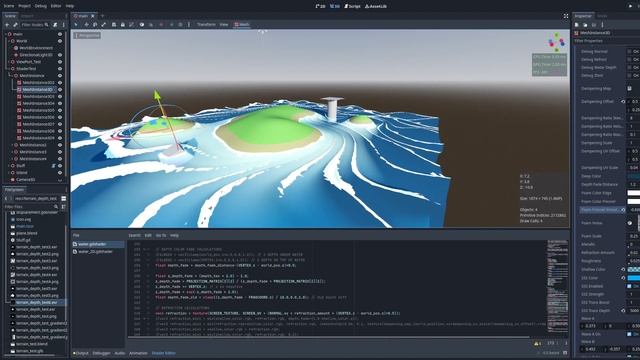Open the Debugger bottom panel
640x360 pixels.
coord(101,353)
